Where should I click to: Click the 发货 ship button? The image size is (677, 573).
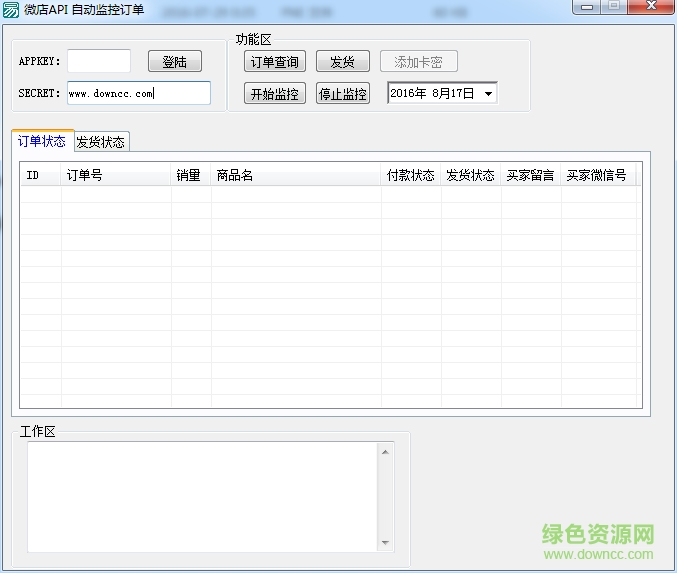343,61
